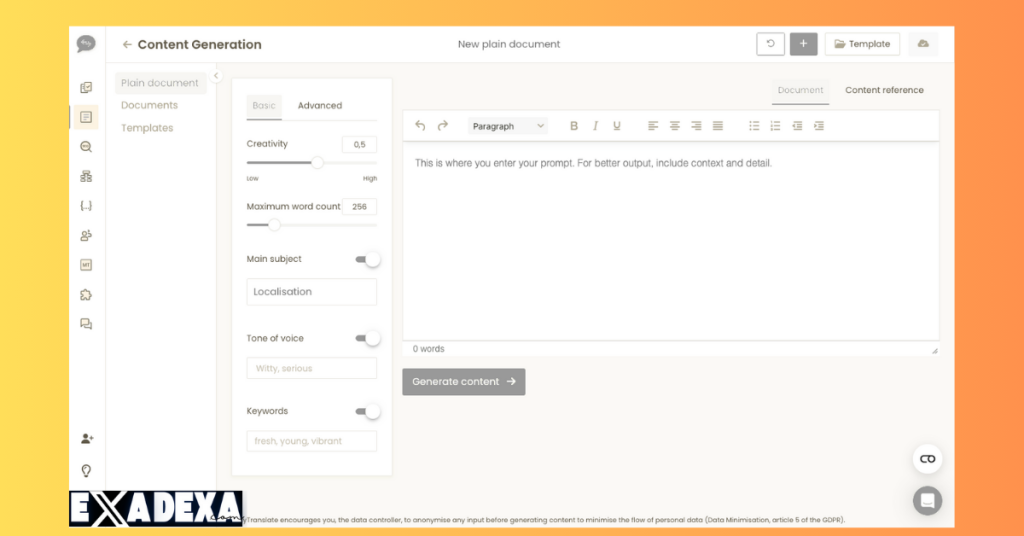Select Plain document in side menu
This screenshot has width=1024, height=536.
(161, 83)
